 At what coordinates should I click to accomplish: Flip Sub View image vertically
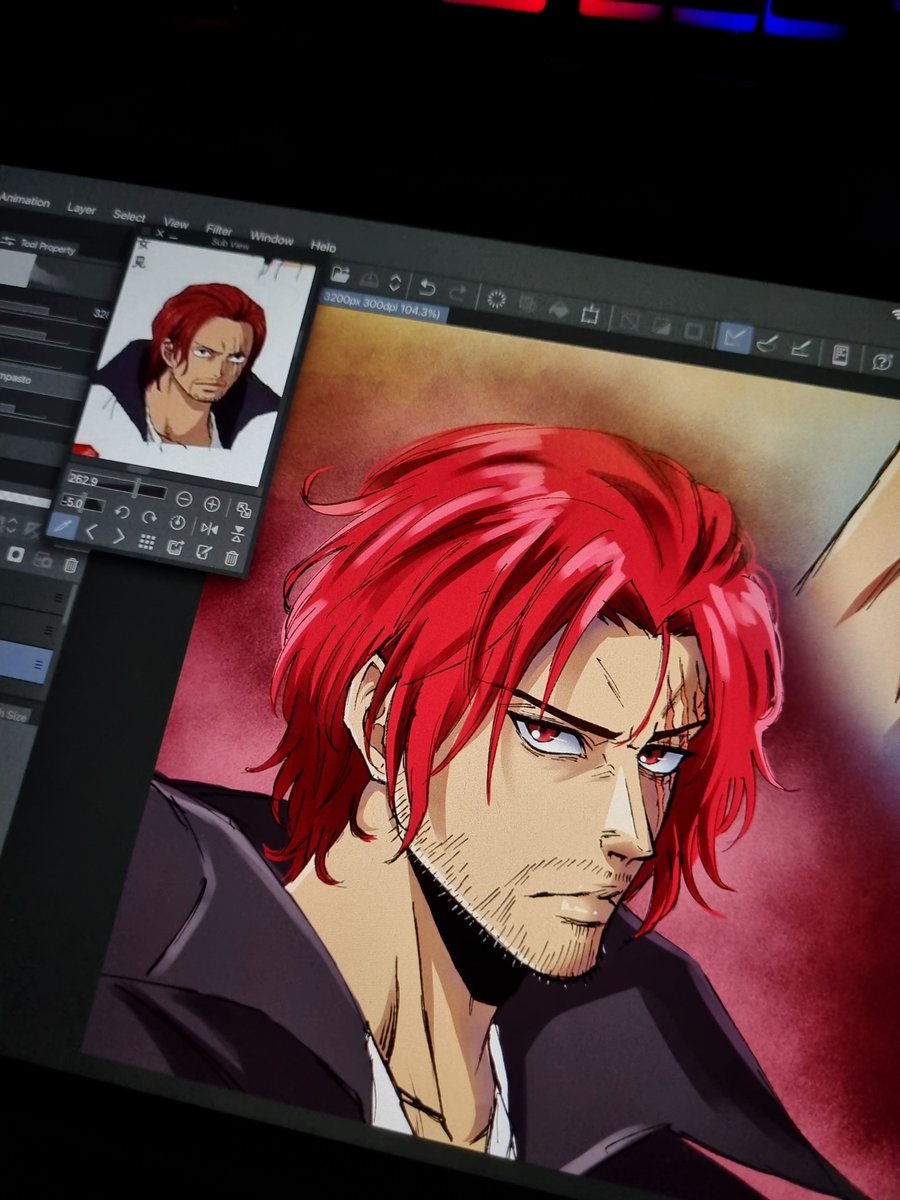coord(239,533)
